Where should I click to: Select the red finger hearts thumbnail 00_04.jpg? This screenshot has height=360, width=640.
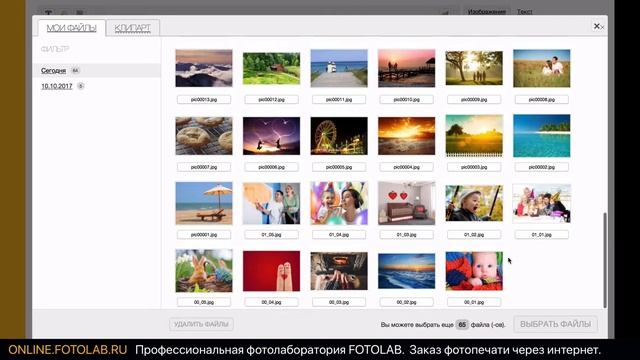click(x=271, y=271)
